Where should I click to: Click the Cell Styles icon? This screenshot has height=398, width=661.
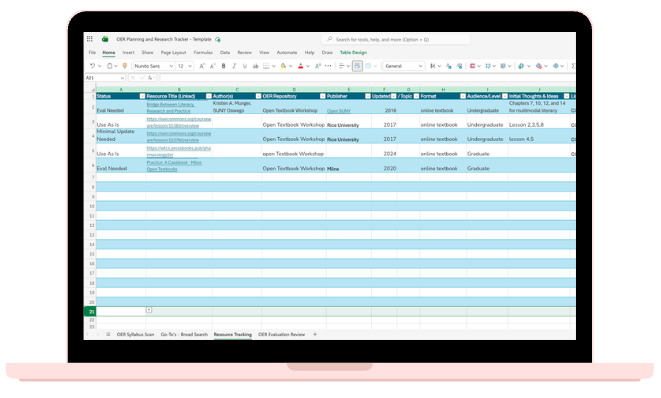click(x=487, y=66)
